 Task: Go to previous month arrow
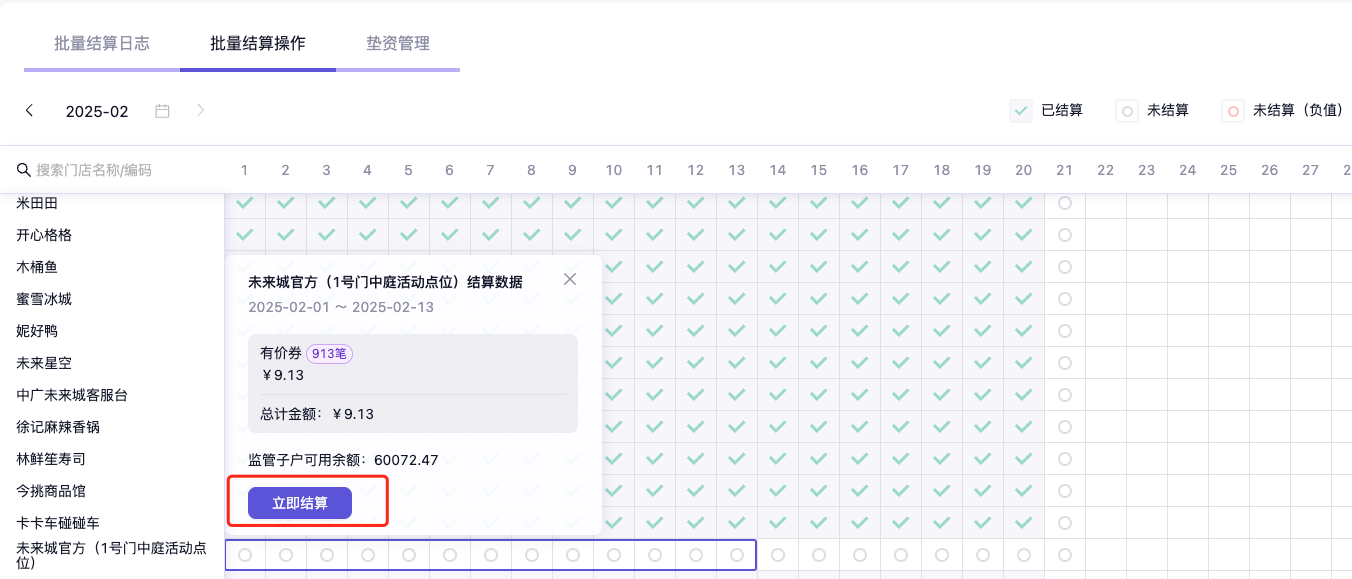tap(30, 111)
